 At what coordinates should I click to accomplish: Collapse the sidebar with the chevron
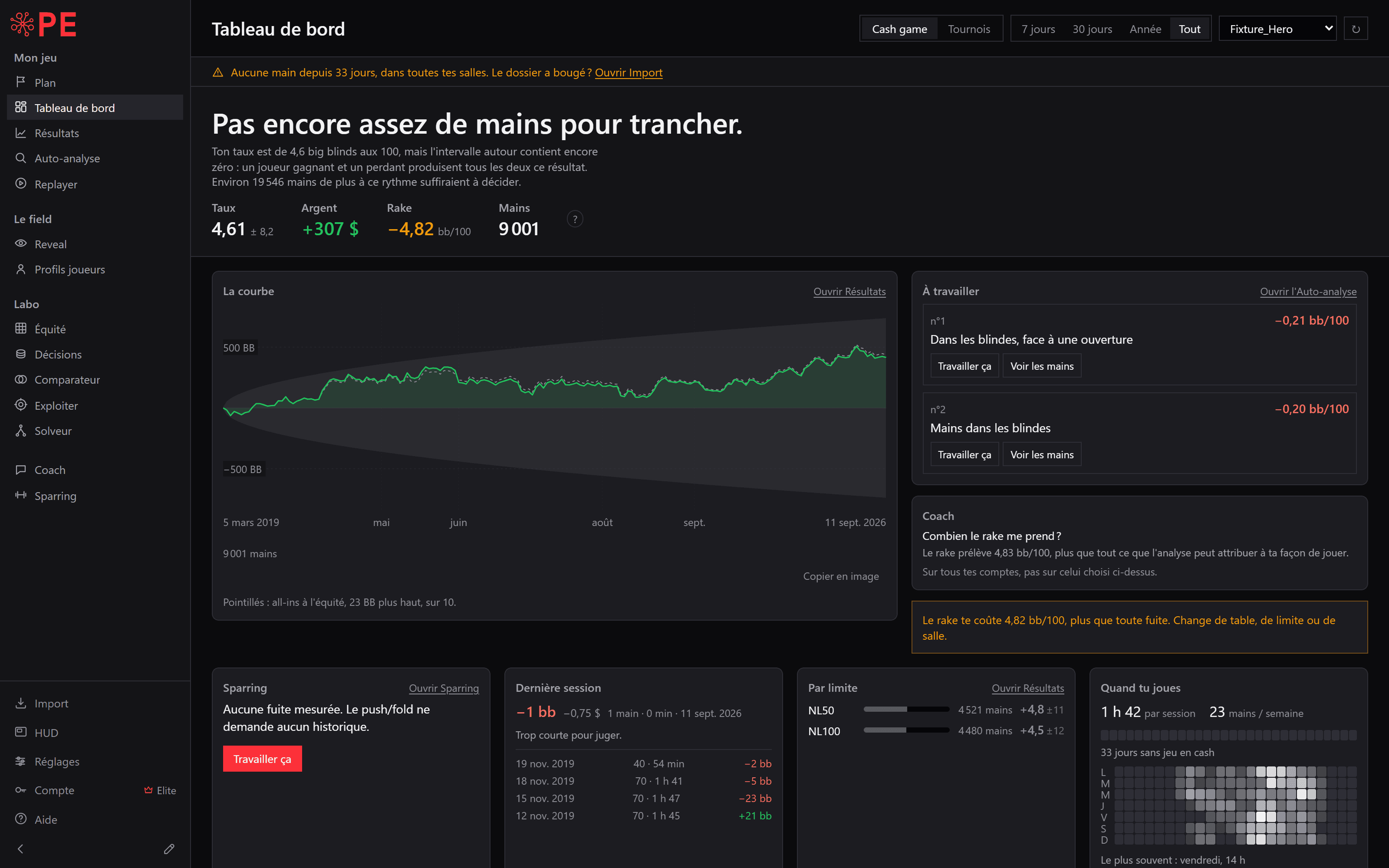(x=21, y=848)
